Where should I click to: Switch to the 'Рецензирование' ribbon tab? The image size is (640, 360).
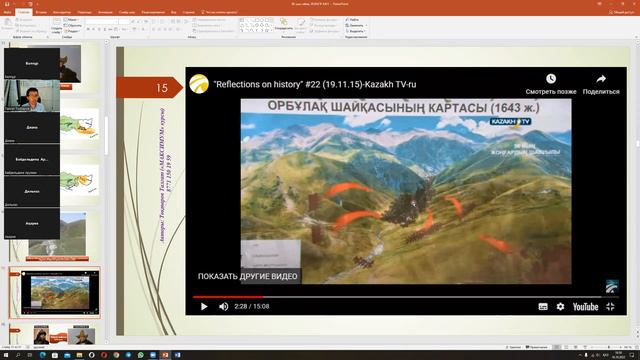pos(153,12)
